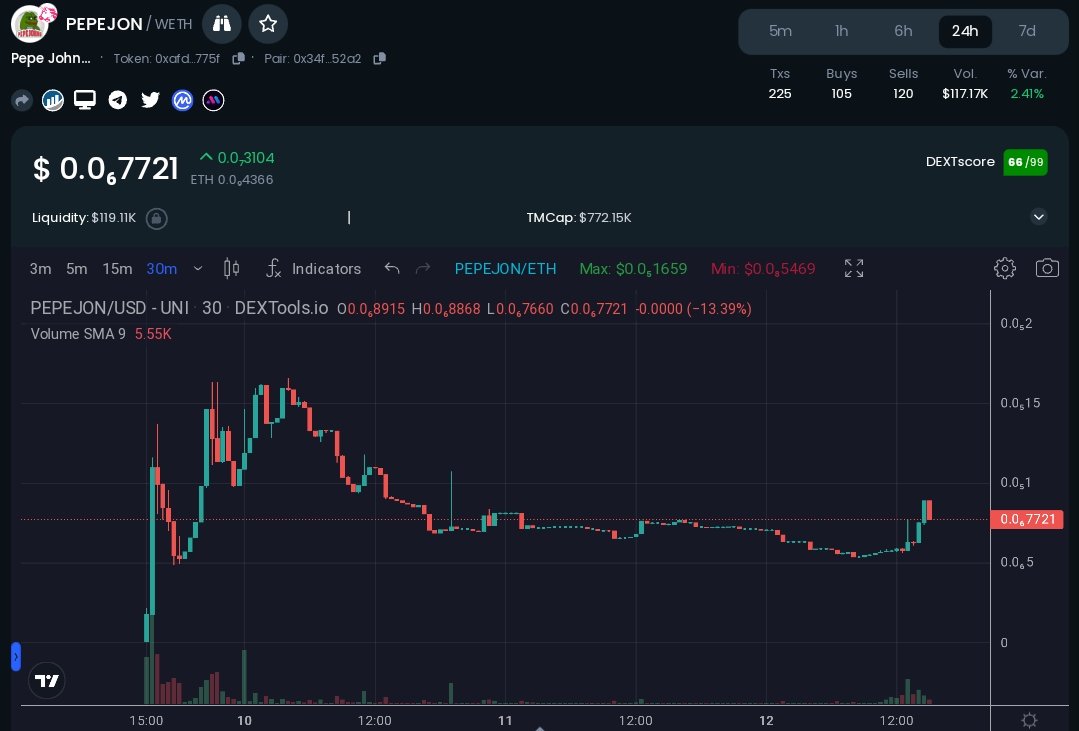This screenshot has width=1079, height=731.
Task: Take a chart snapshot with camera icon
Action: tap(1047, 268)
